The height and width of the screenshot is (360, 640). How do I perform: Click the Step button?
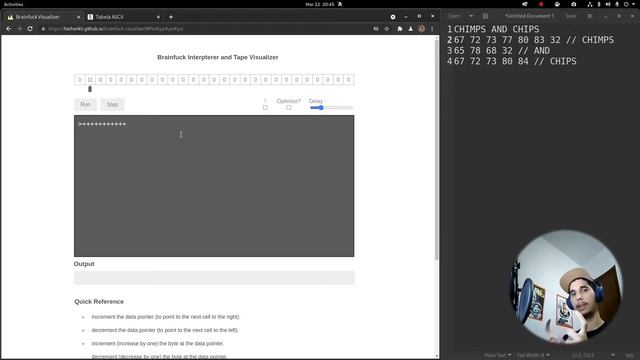click(112, 104)
